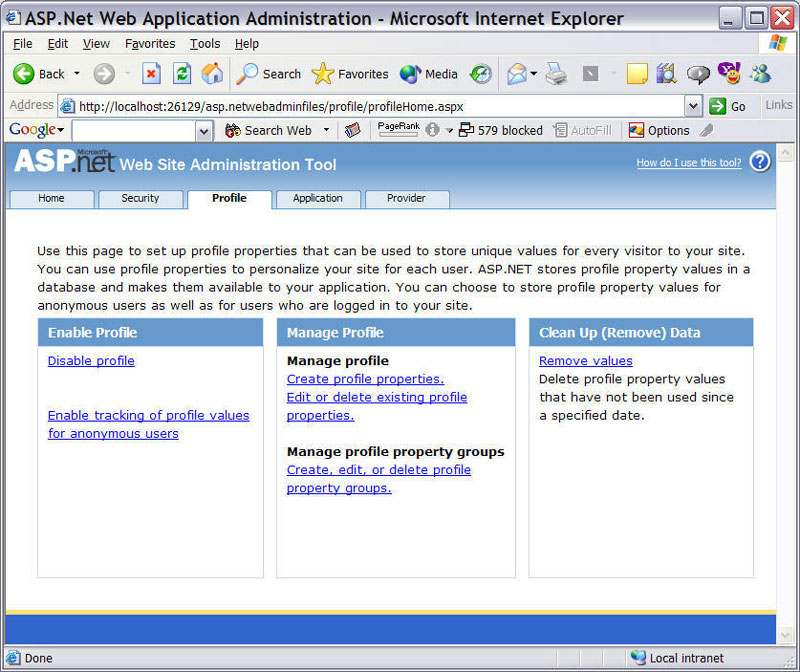Open the Mail button dropdown arrow
Screen dimensions: 800x672
coord(534,74)
